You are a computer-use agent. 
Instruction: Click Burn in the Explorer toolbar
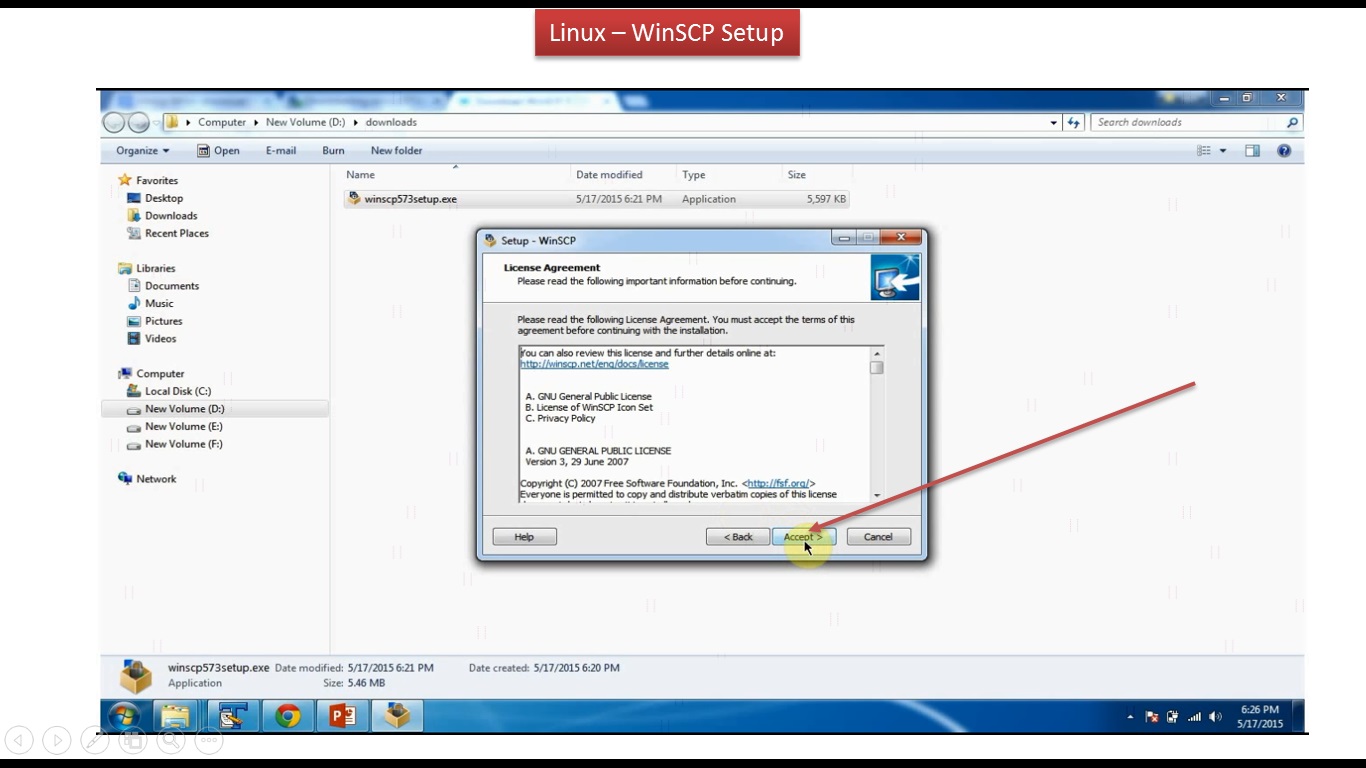333,151
